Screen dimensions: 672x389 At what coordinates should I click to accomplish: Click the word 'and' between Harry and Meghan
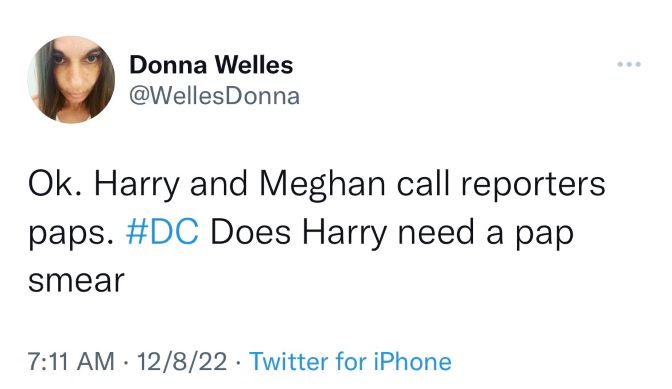coord(219,183)
